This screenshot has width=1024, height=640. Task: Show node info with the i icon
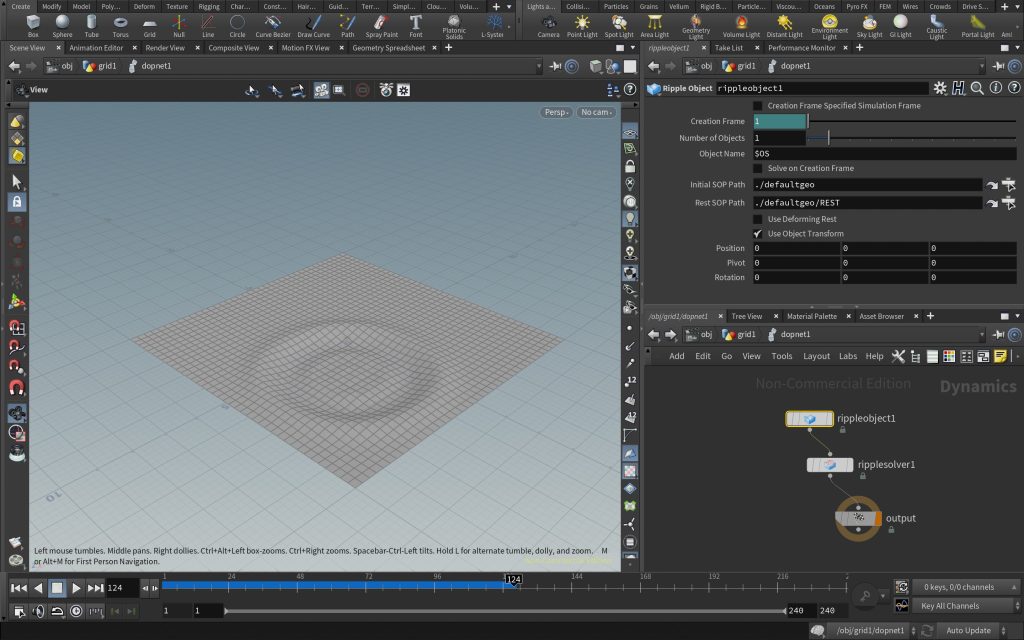(995, 88)
